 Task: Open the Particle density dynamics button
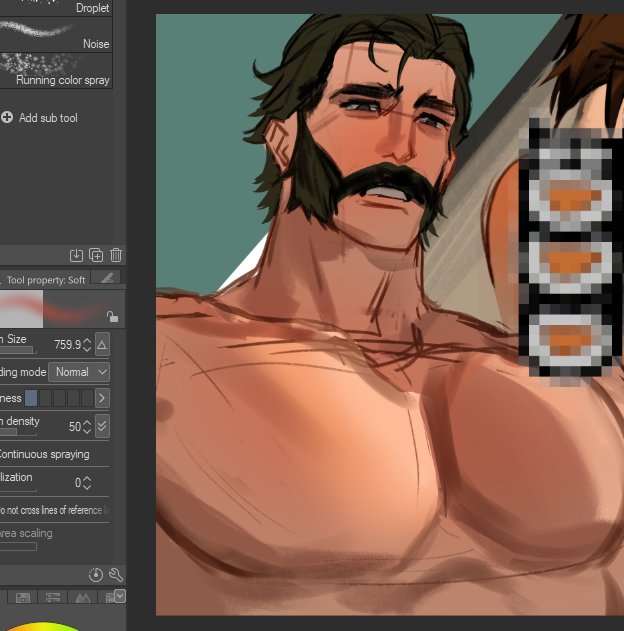coord(102,426)
